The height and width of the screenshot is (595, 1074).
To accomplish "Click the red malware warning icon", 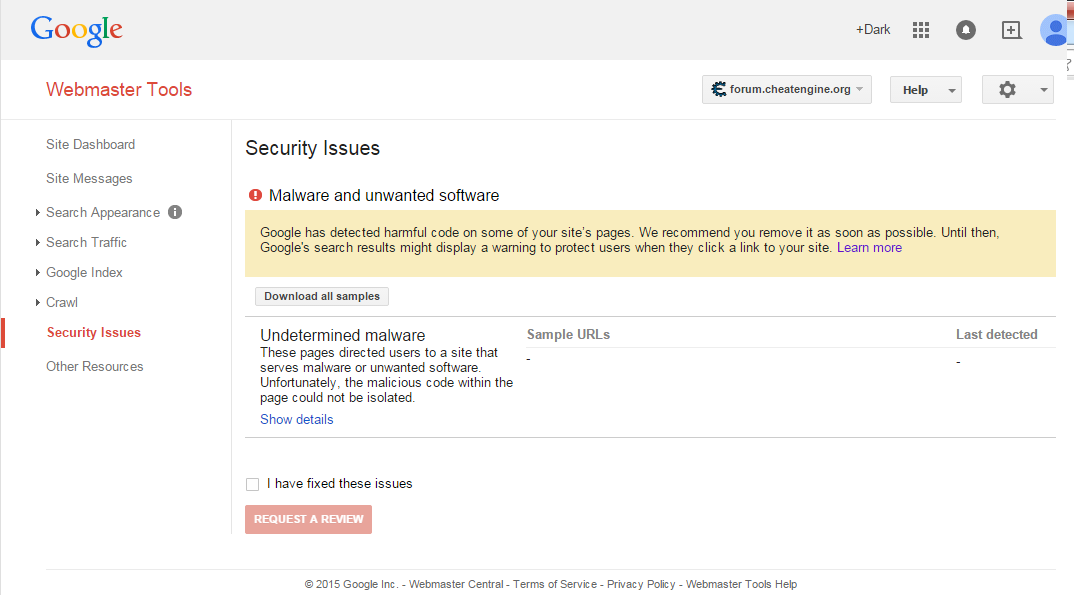I will pyautogui.click(x=255, y=195).
